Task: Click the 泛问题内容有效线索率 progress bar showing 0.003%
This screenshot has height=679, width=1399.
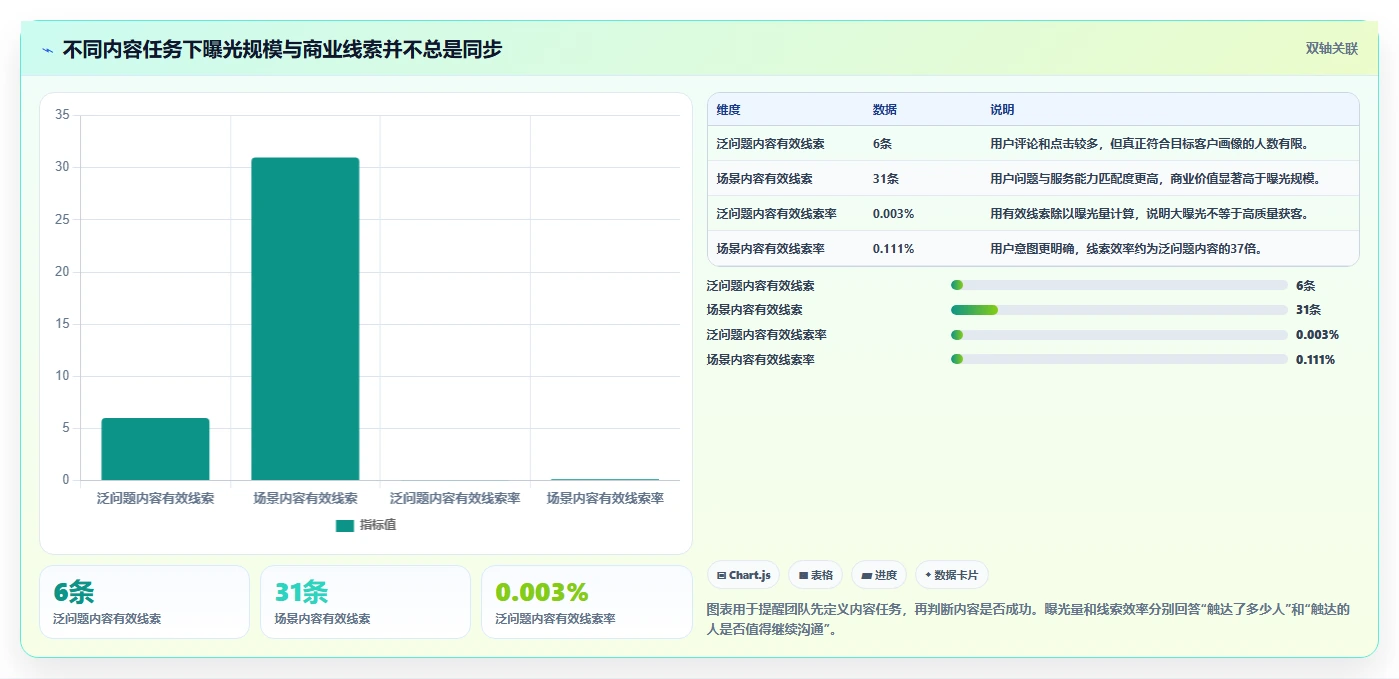Action: tap(1119, 335)
